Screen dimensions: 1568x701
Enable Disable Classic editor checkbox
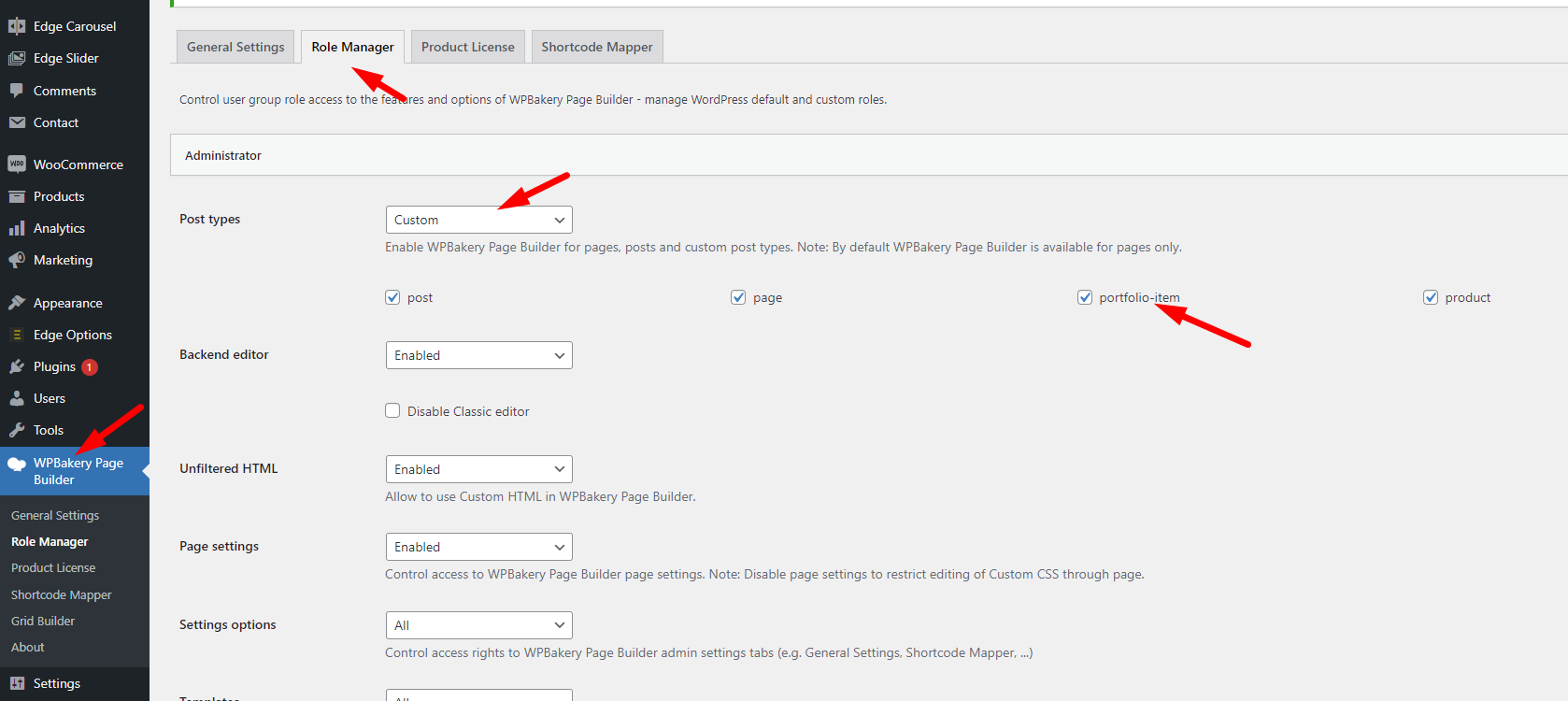[392, 410]
